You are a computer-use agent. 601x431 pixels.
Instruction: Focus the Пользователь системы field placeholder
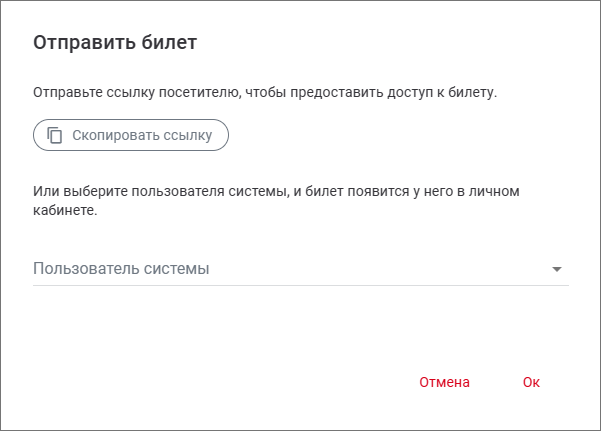tap(121, 269)
